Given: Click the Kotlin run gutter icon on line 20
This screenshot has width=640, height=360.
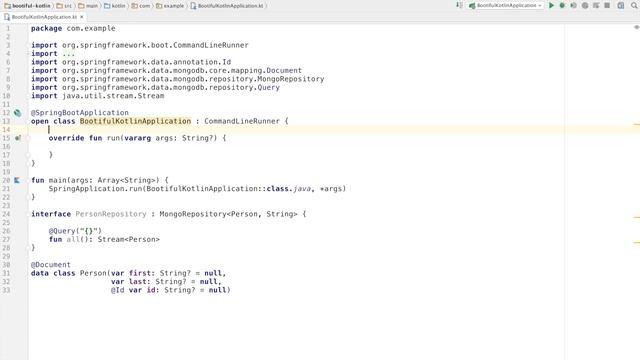Looking at the screenshot, I should (17, 180).
